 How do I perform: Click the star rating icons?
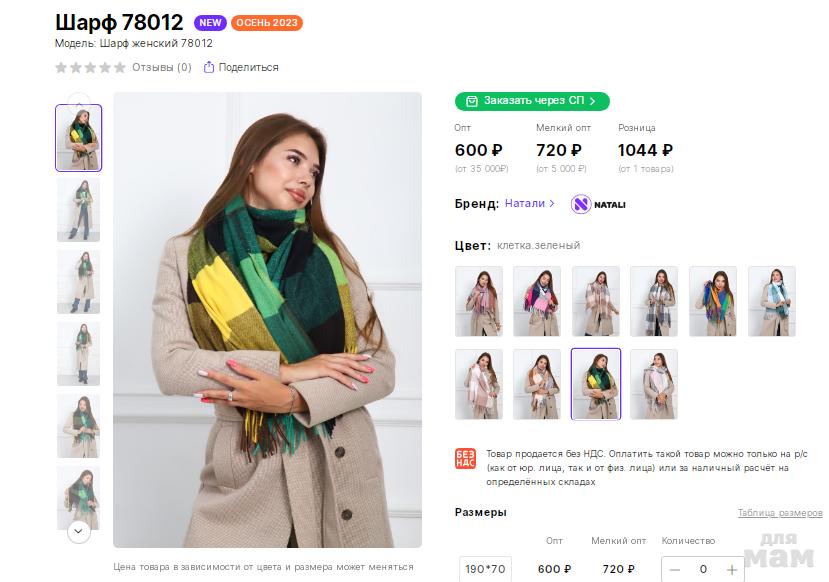(90, 68)
